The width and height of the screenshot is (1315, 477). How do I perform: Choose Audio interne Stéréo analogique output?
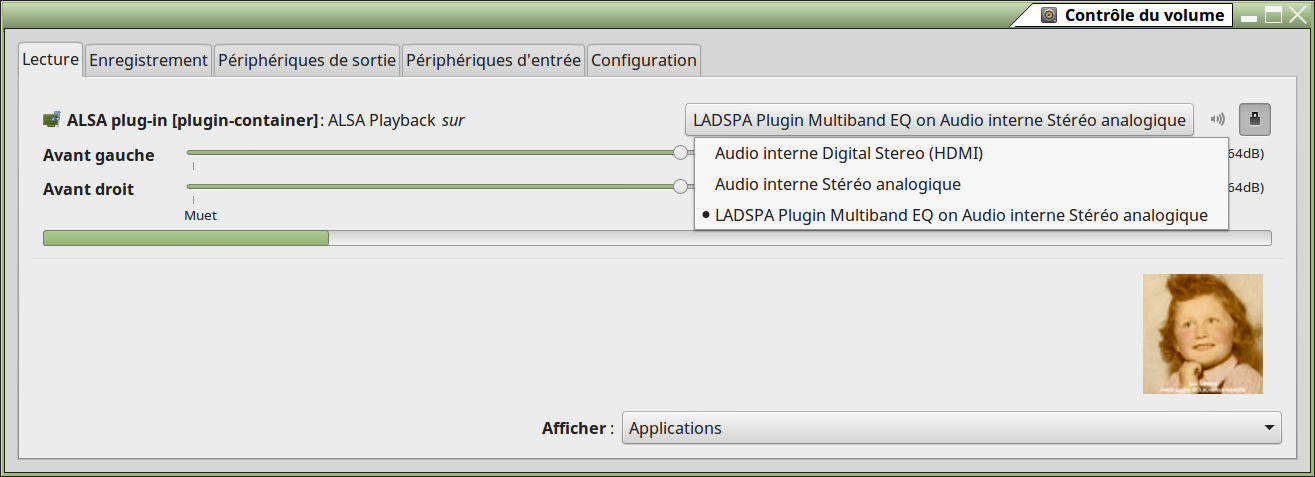(x=838, y=184)
